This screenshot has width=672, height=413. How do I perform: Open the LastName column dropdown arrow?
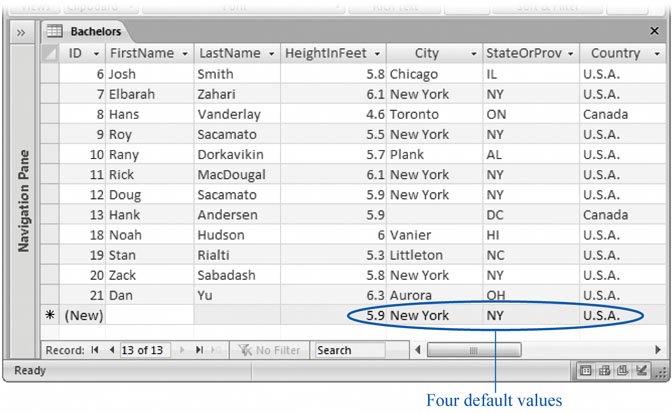(x=271, y=54)
